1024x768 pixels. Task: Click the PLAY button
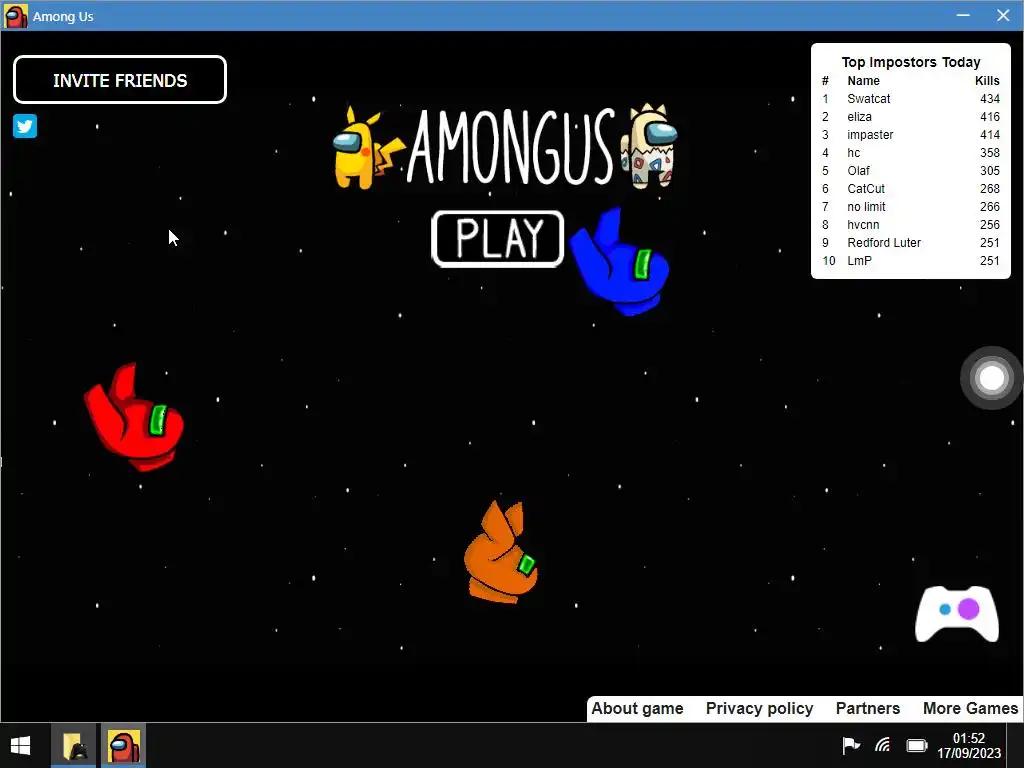(x=498, y=238)
